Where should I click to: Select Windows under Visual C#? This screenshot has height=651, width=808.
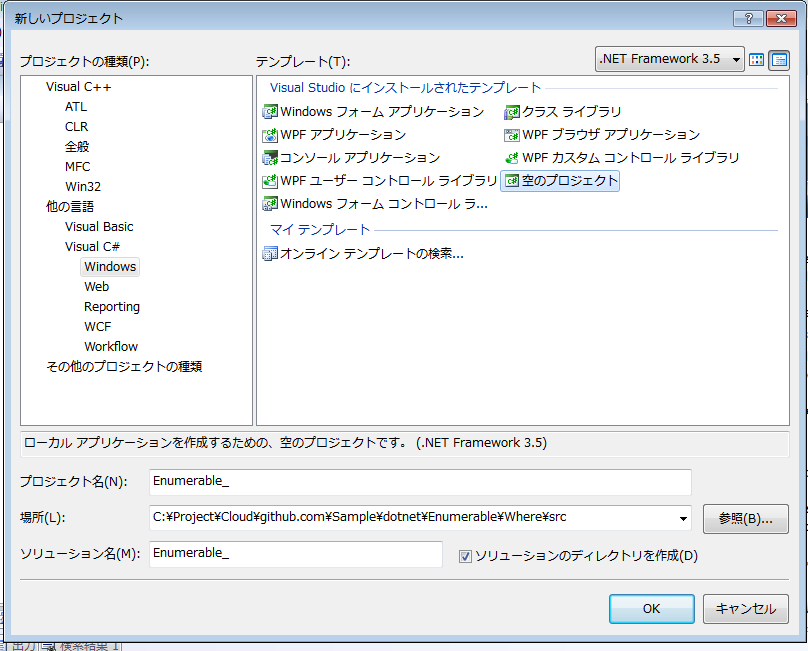(x=110, y=267)
